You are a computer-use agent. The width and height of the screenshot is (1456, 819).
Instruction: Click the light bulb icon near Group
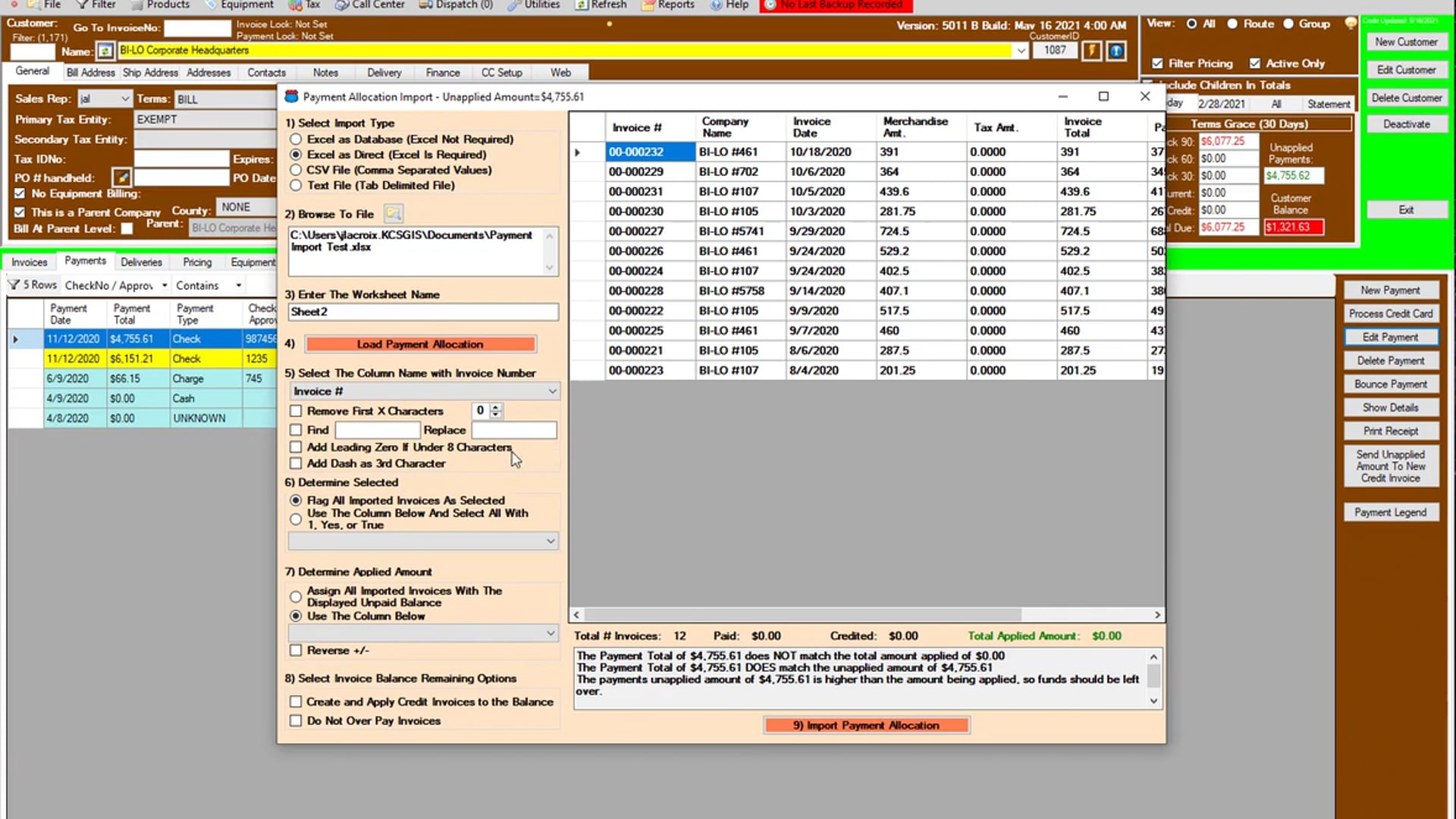point(1351,24)
